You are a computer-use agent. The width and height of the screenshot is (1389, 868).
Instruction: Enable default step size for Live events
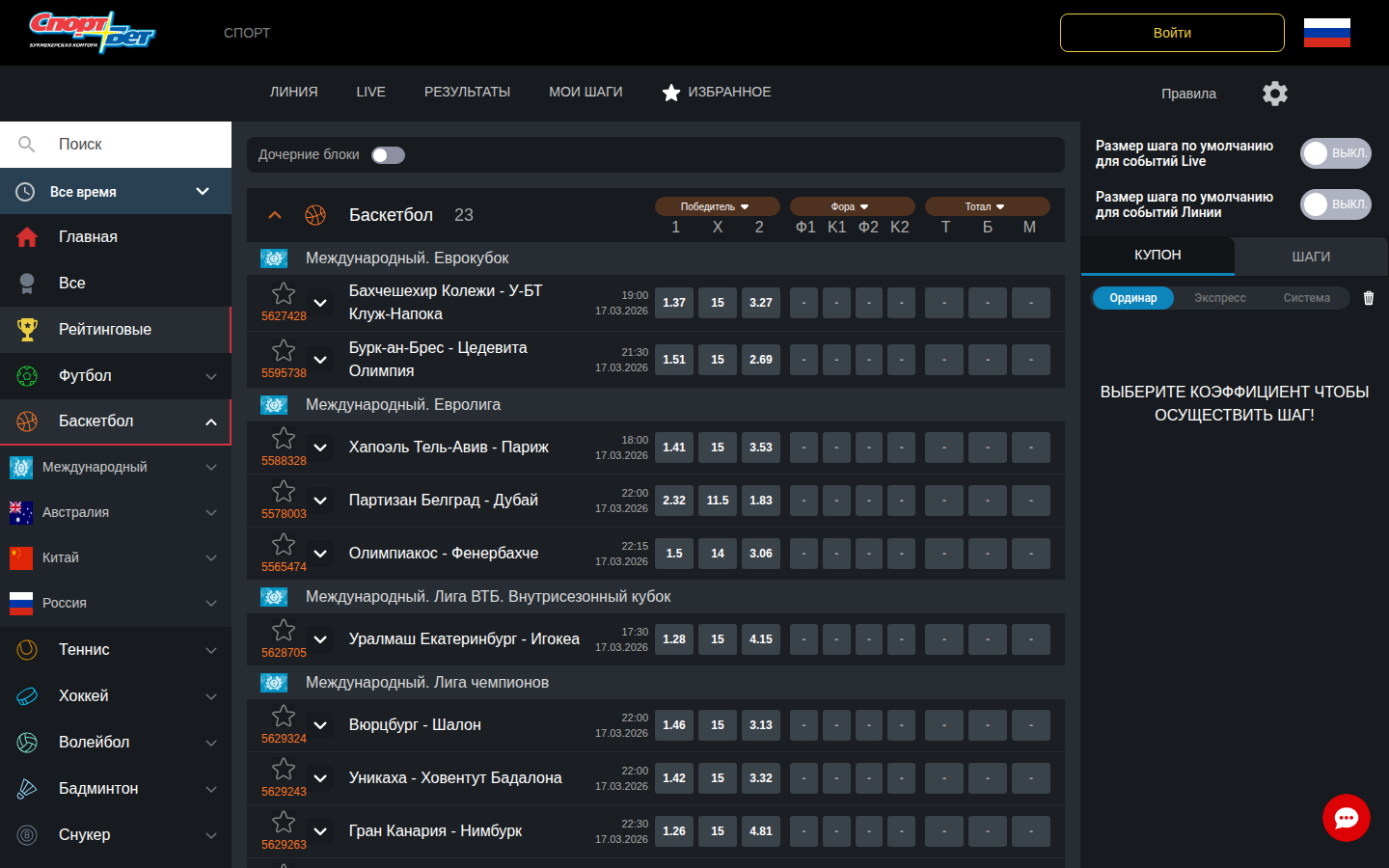(x=1334, y=153)
